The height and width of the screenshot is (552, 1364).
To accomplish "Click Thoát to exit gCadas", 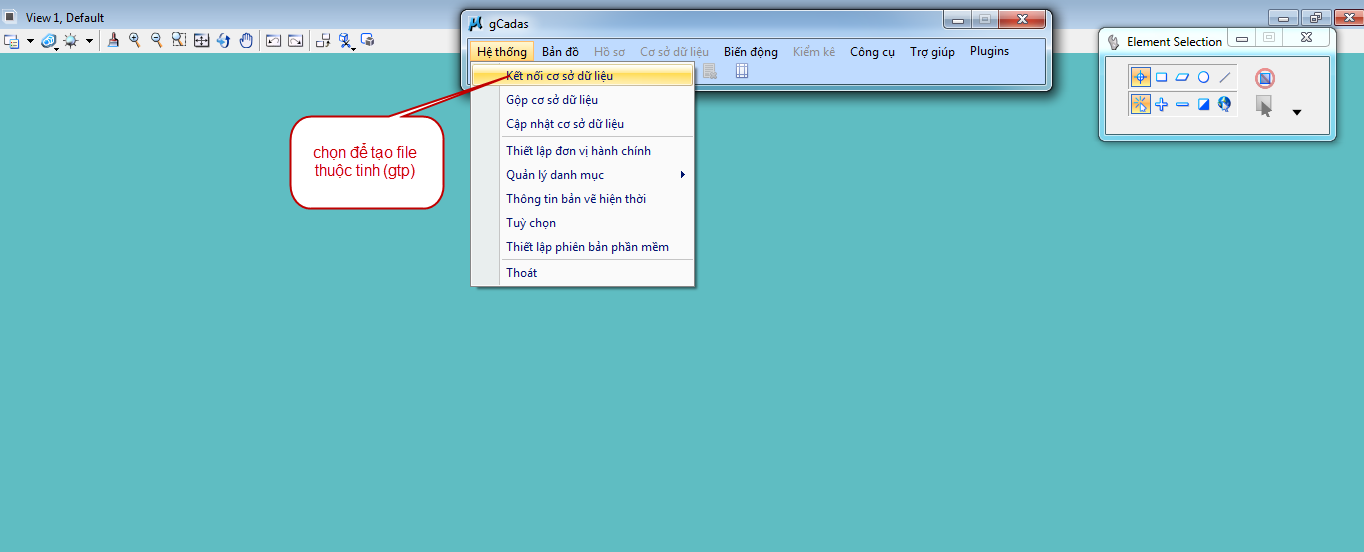I will coord(522,273).
